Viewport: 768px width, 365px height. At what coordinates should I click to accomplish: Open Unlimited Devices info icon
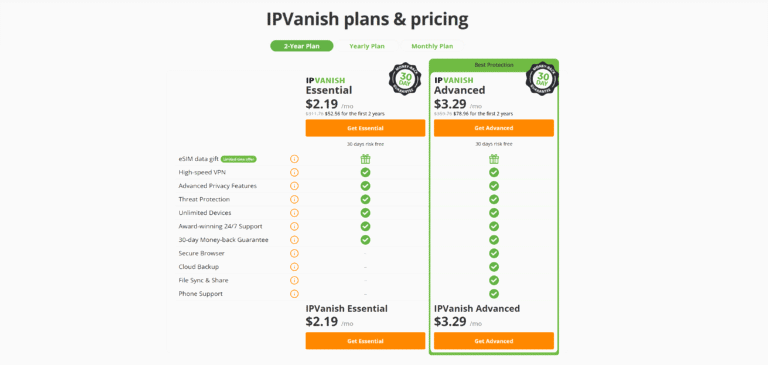294,213
